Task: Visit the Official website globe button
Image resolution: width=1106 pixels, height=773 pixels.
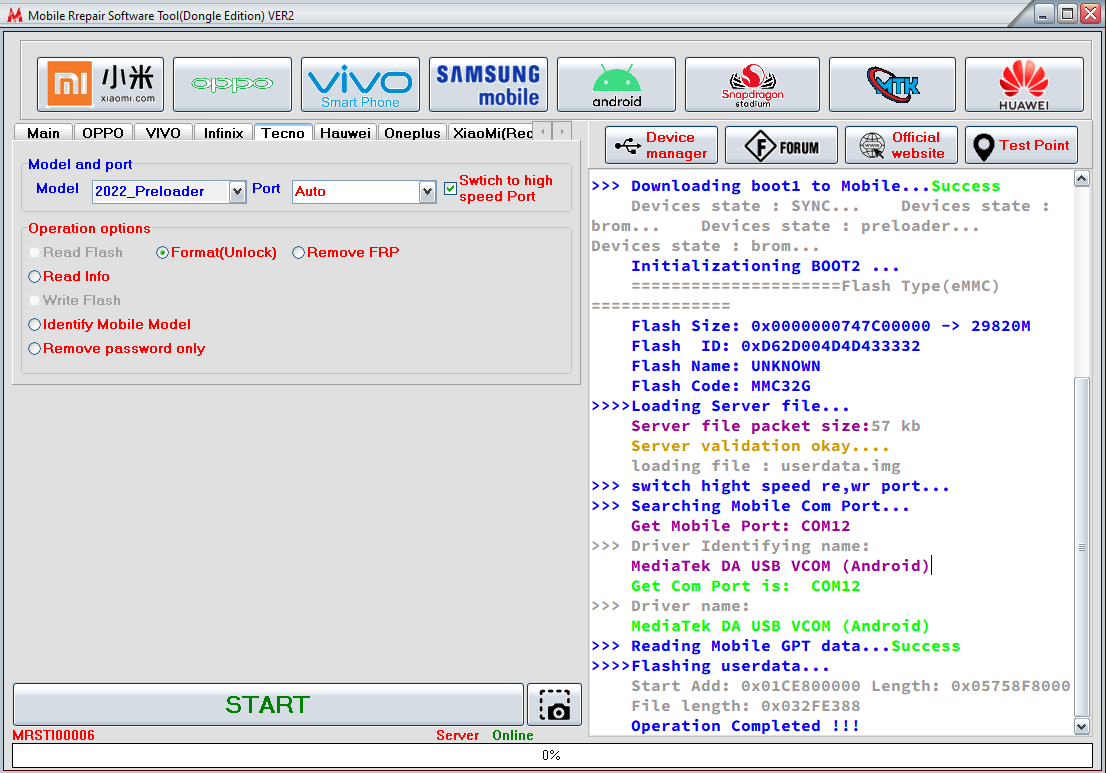Action: (901, 145)
